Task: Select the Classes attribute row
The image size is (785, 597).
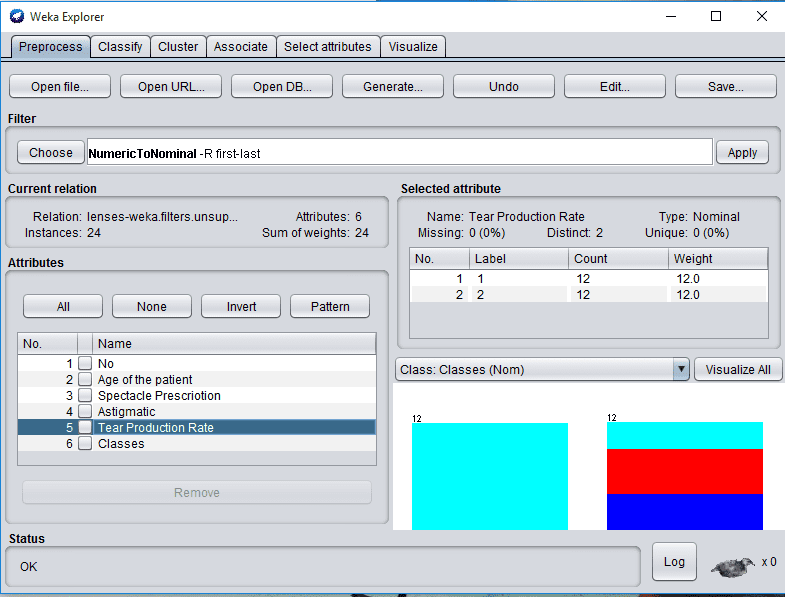Action: click(x=197, y=443)
